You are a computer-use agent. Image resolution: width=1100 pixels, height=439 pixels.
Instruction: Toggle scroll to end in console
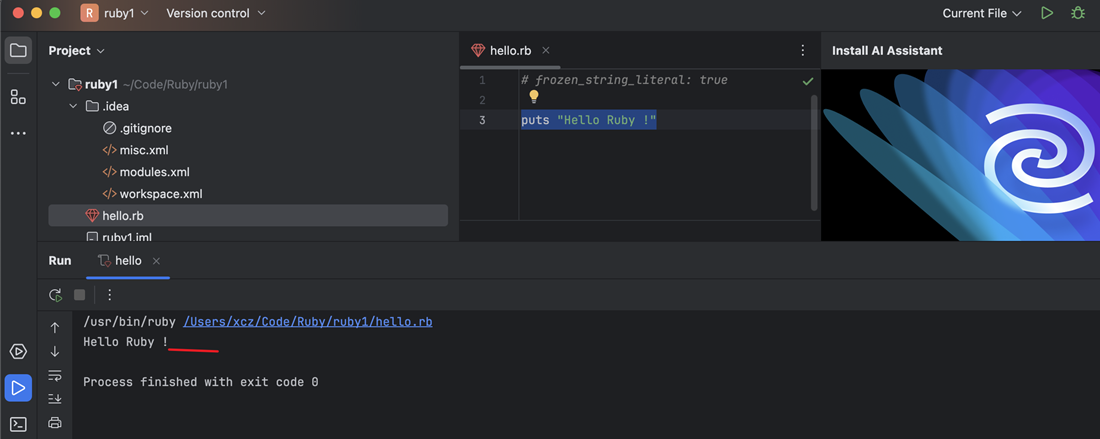[55, 399]
